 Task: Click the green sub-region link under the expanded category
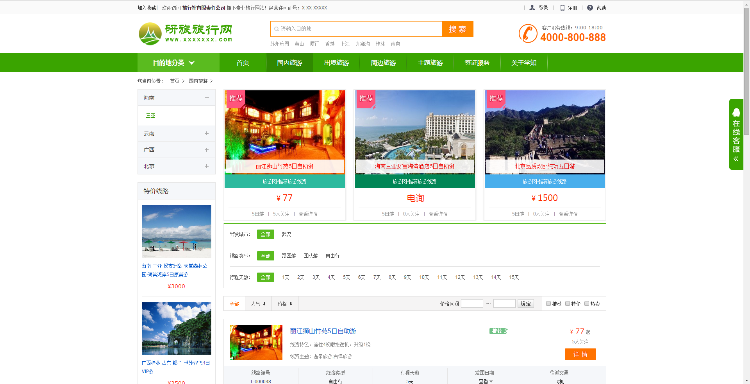150,115
